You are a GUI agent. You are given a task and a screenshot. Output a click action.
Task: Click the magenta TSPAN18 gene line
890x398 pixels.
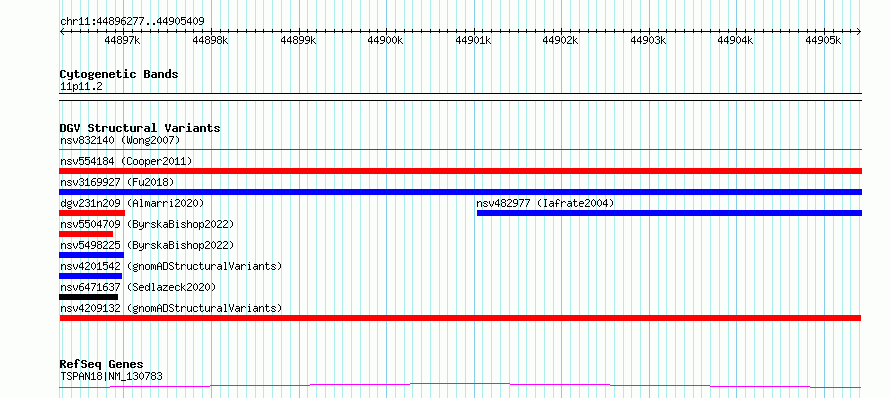point(460,386)
